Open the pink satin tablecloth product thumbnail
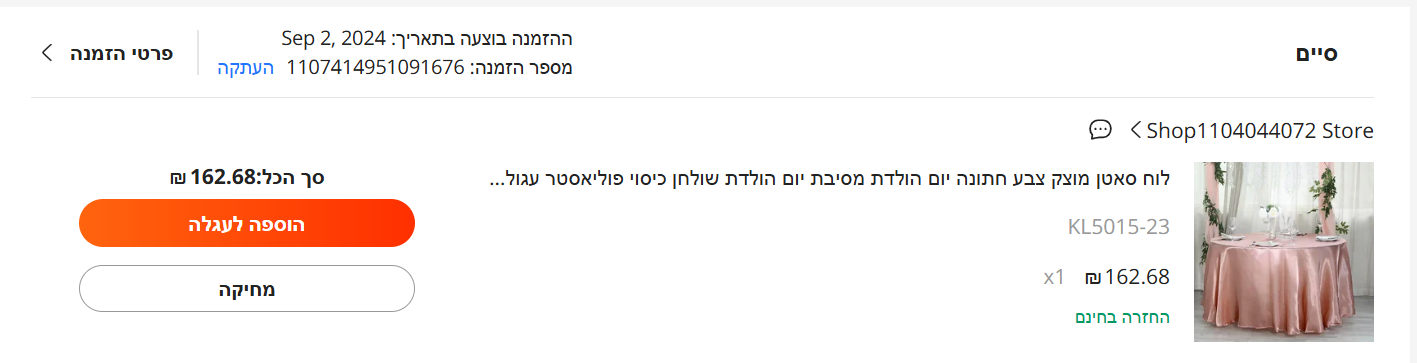 tap(1284, 252)
